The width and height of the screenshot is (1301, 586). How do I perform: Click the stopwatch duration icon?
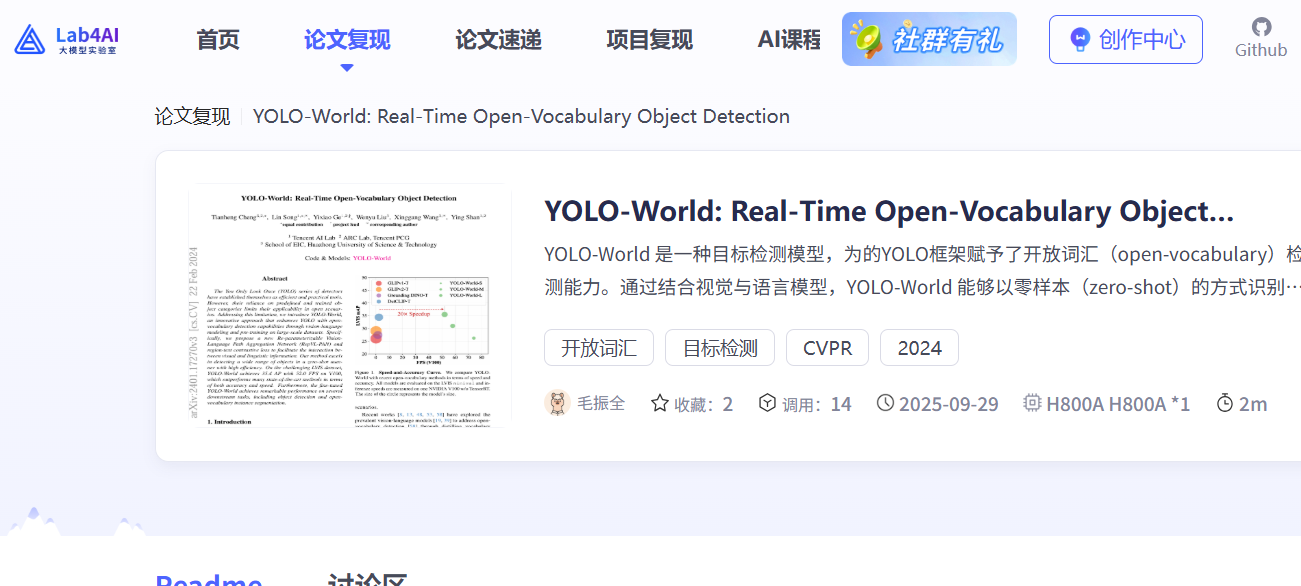(1225, 403)
